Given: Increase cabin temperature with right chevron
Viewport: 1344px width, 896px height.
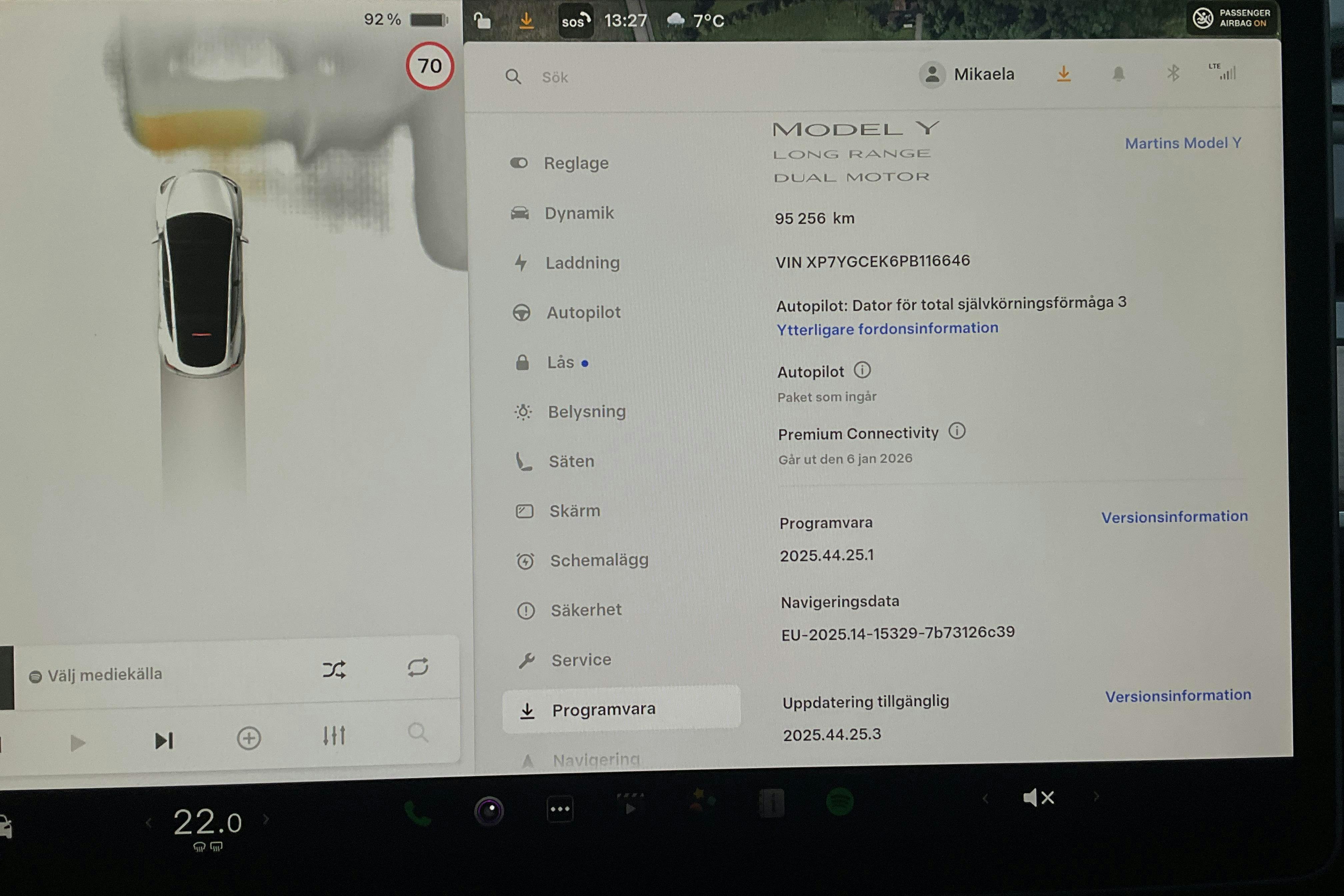Looking at the screenshot, I should tap(266, 819).
